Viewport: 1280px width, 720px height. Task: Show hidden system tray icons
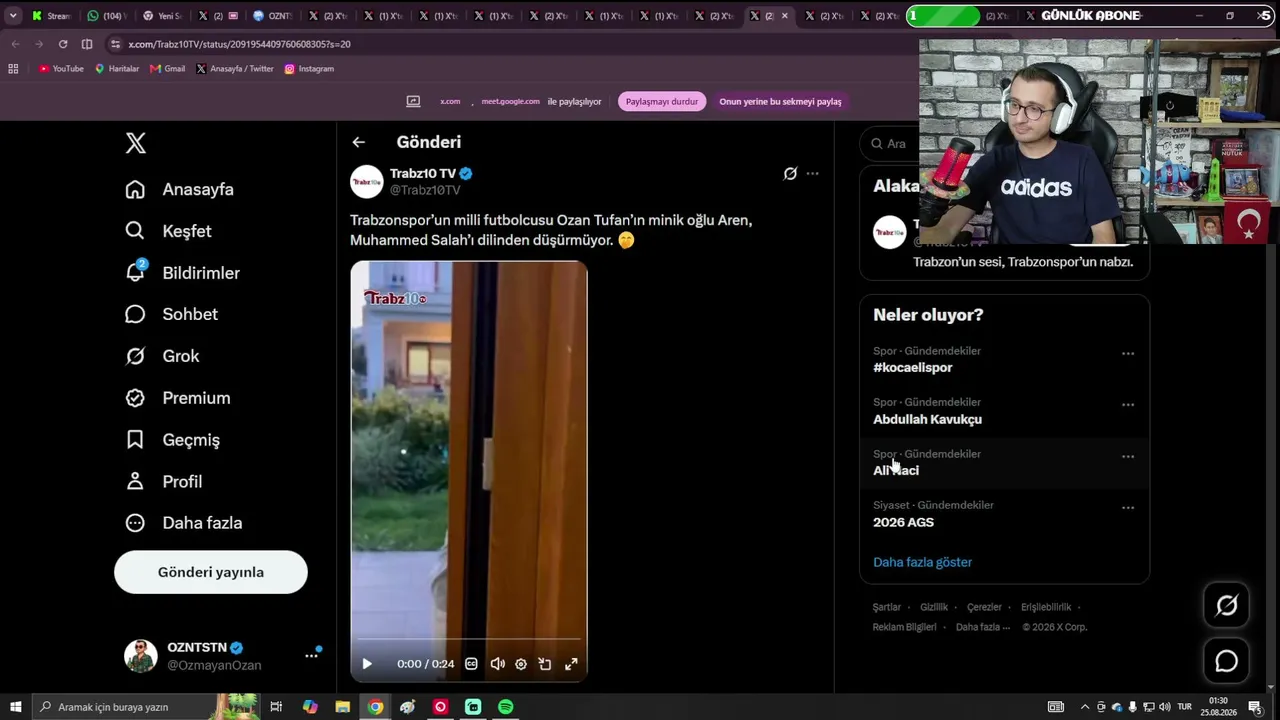1085,707
